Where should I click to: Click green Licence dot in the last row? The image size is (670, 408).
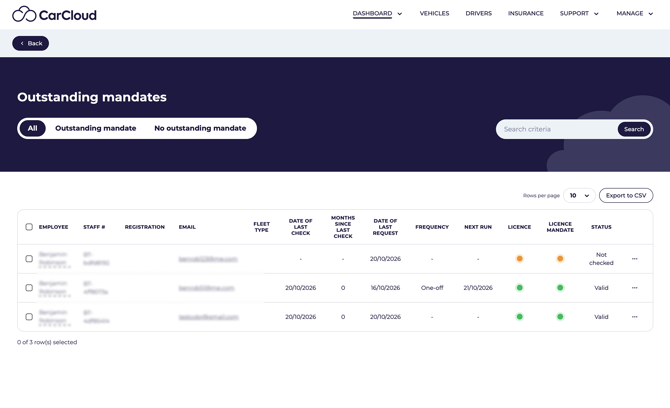click(520, 317)
